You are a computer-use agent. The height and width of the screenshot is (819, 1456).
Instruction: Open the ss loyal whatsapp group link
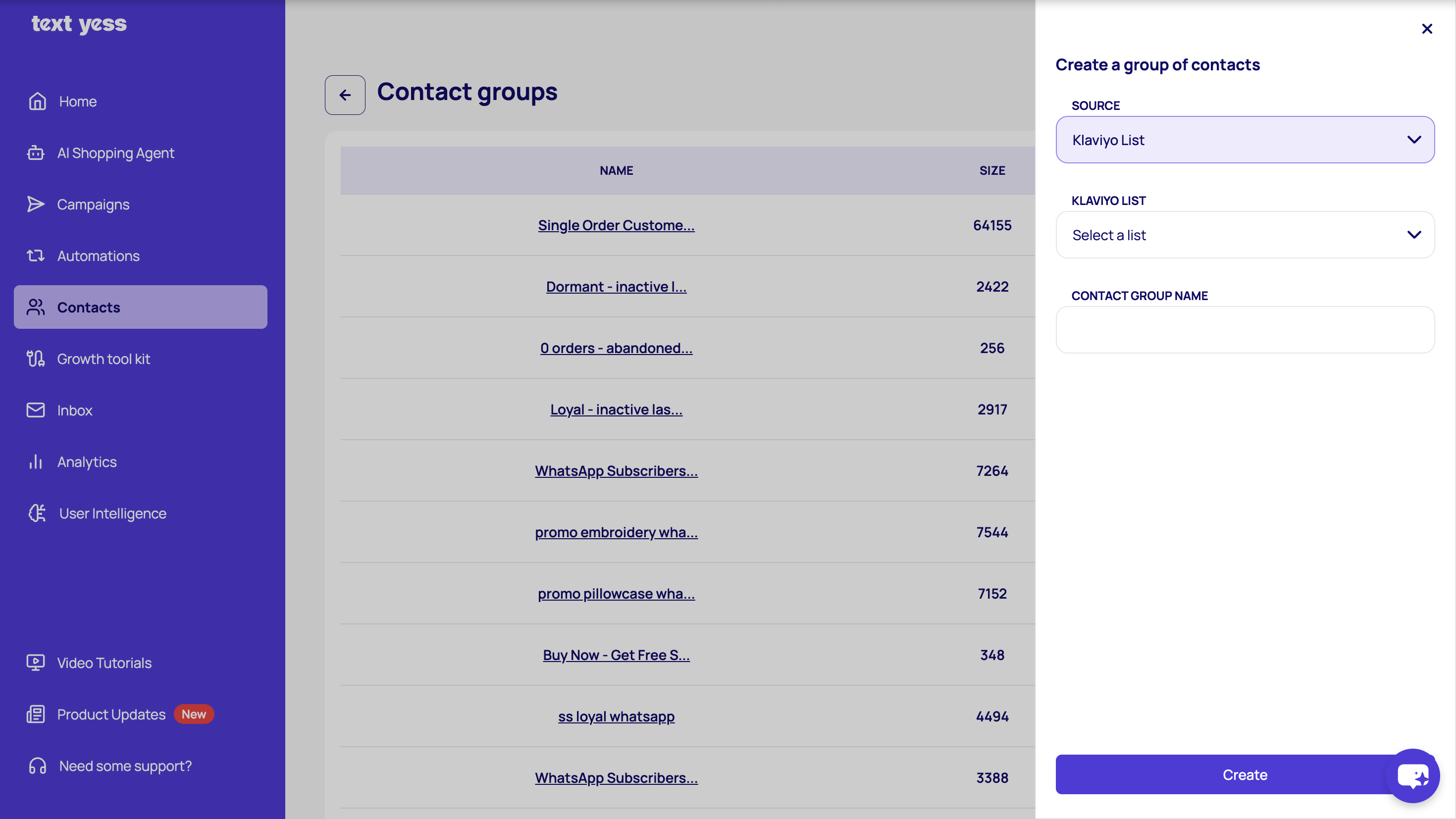[x=616, y=716]
